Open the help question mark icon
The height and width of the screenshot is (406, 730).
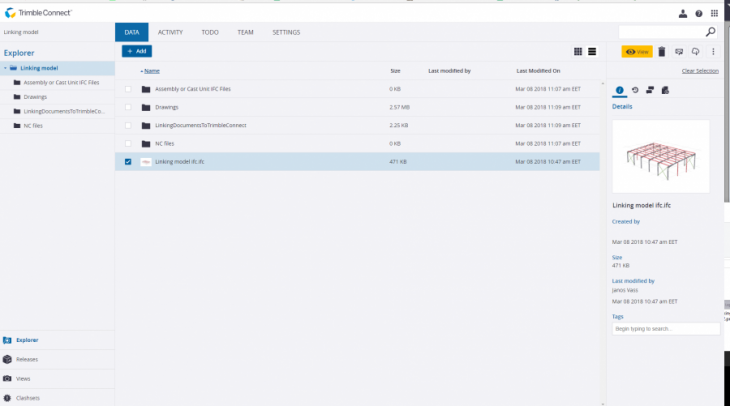click(x=698, y=14)
